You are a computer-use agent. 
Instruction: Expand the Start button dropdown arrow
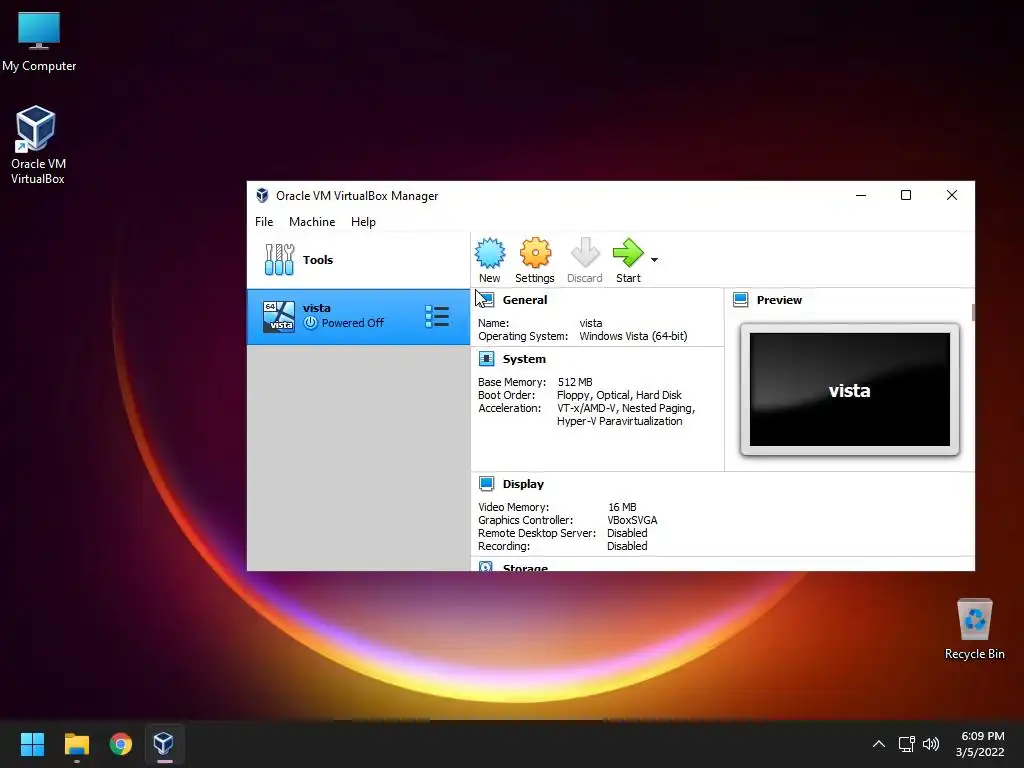pos(654,260)
